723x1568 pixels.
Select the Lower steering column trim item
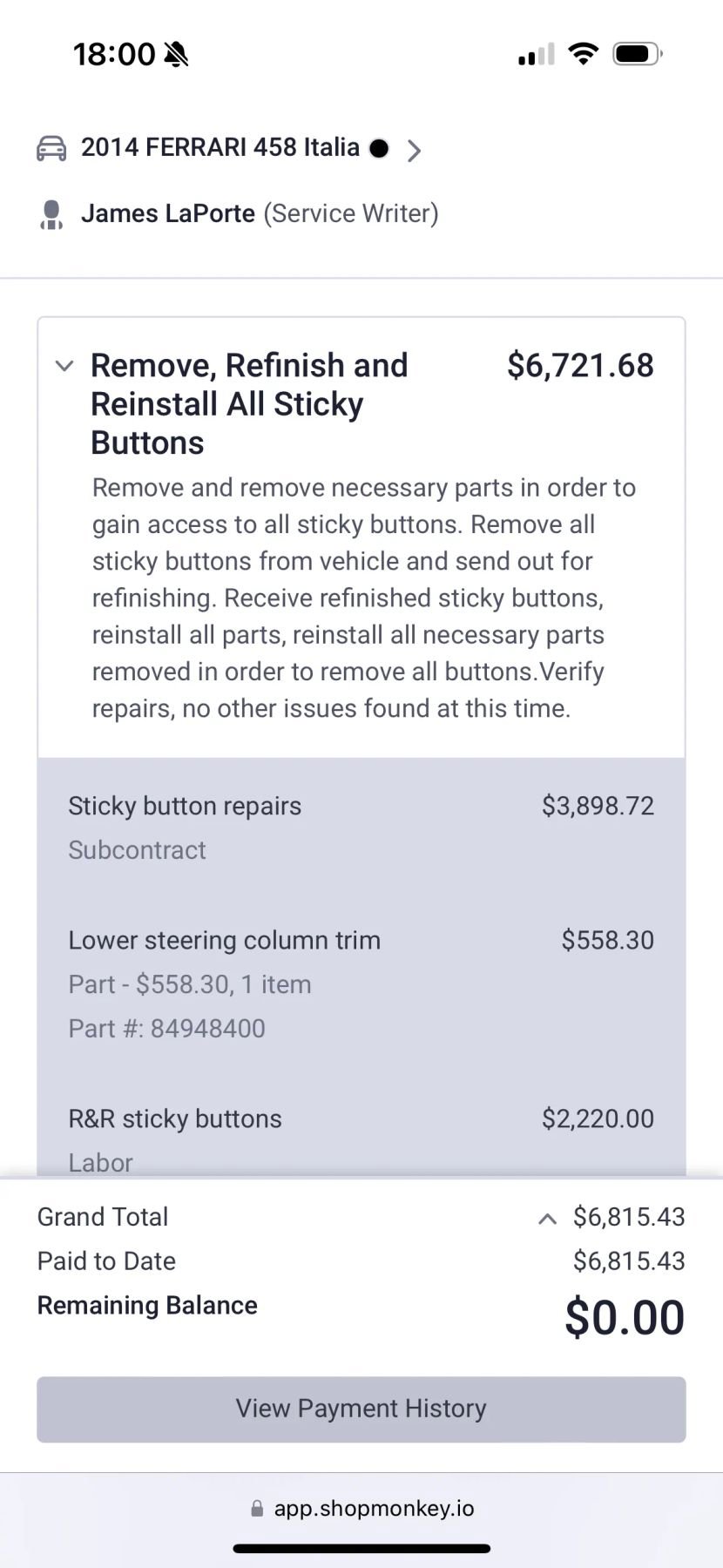[224, 941]
